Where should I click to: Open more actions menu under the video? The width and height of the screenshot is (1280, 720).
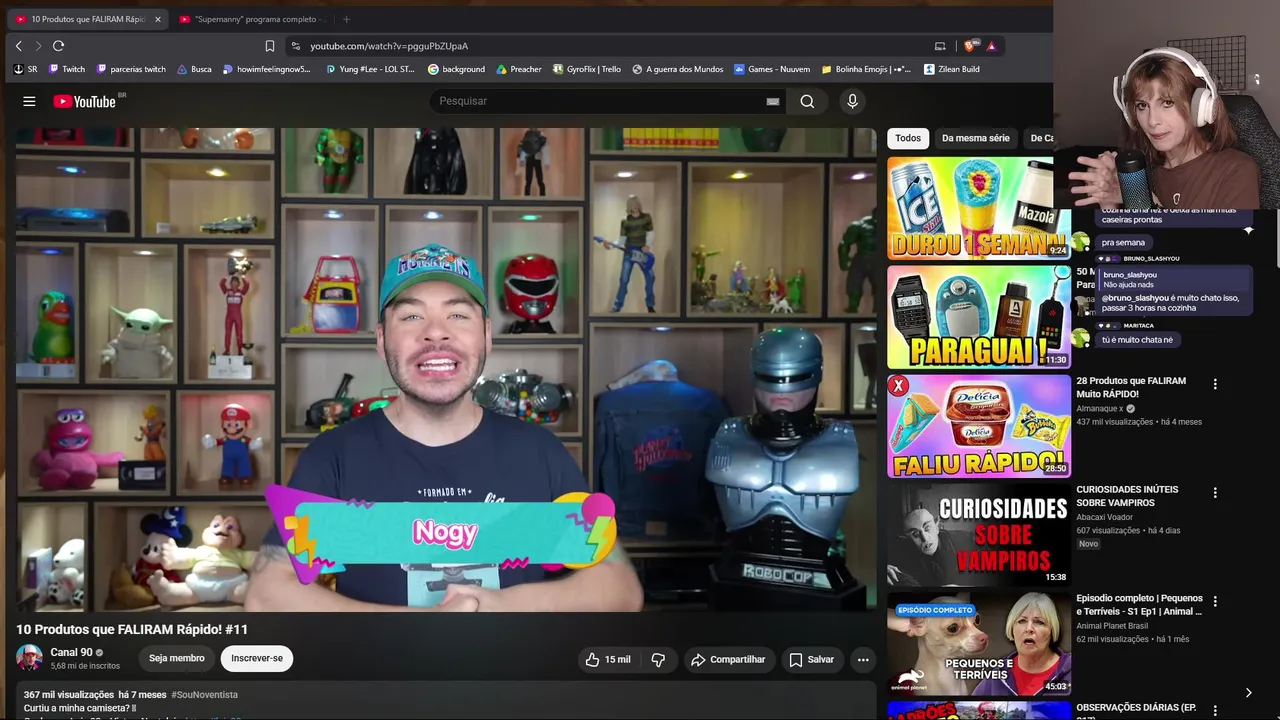tap(863, 659)
